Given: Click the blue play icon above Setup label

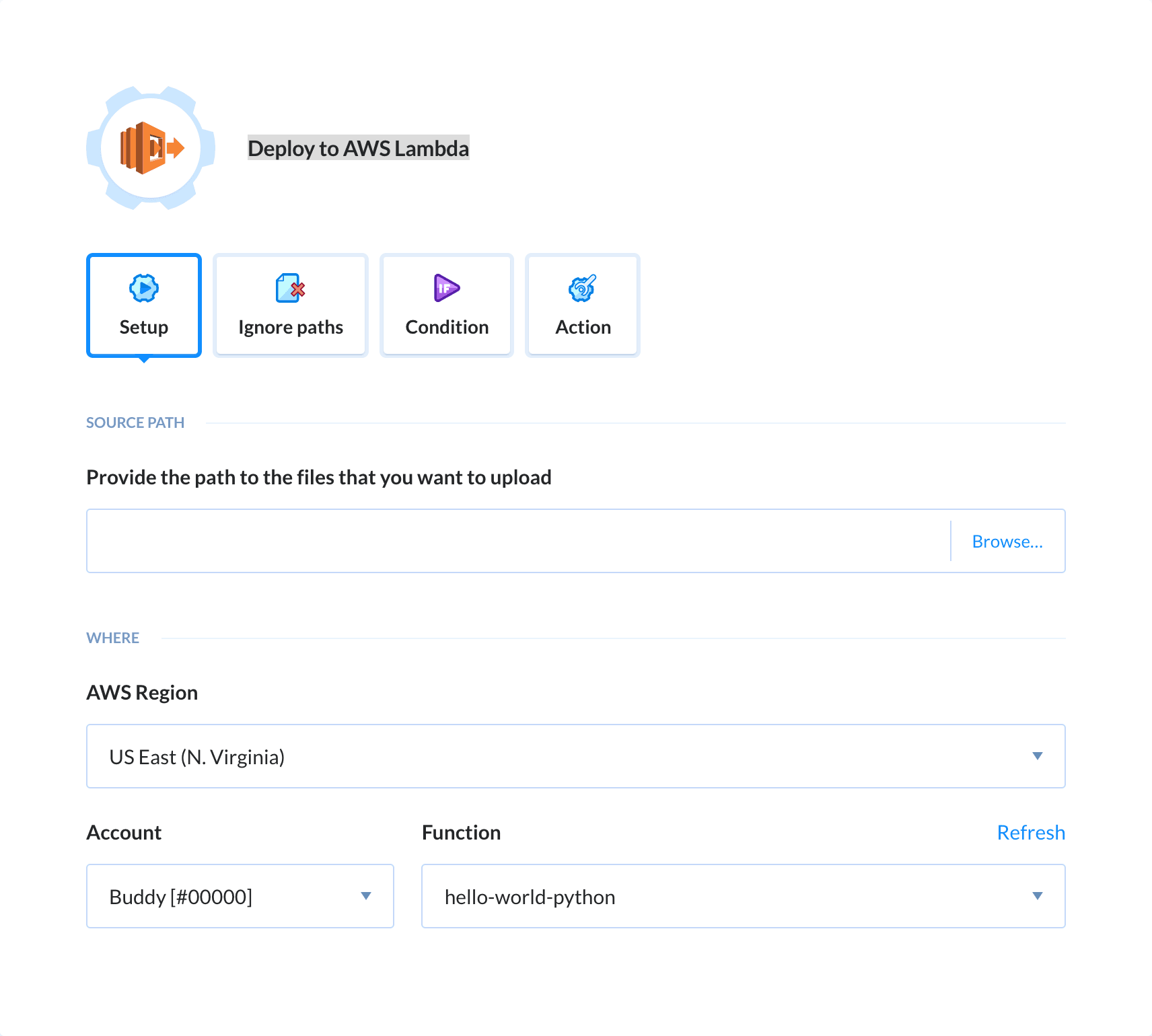Looking at the screenshot, I should point(143,289).
